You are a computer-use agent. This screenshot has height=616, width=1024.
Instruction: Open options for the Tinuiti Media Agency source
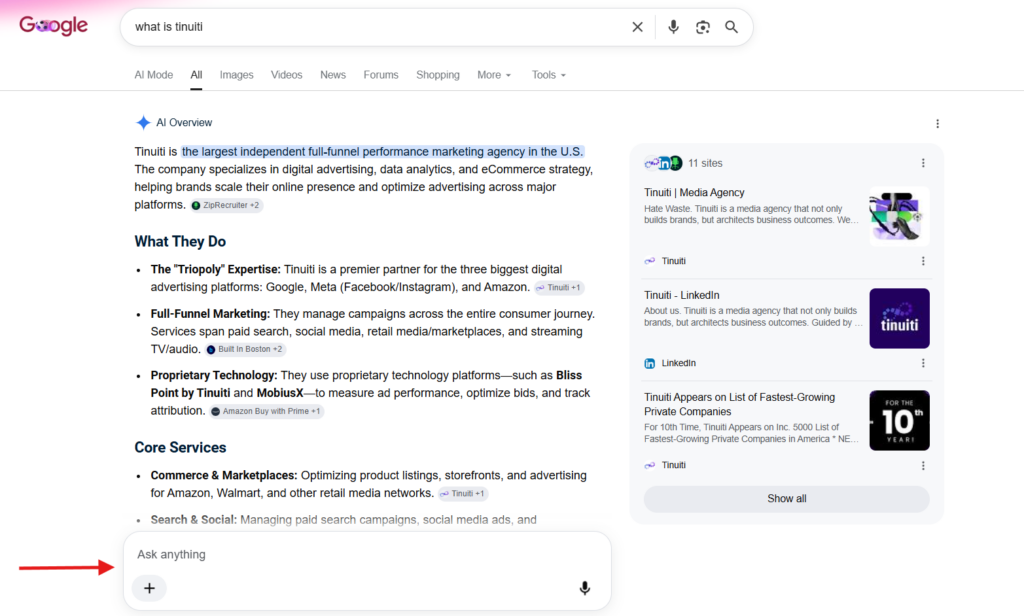[923, 261]
